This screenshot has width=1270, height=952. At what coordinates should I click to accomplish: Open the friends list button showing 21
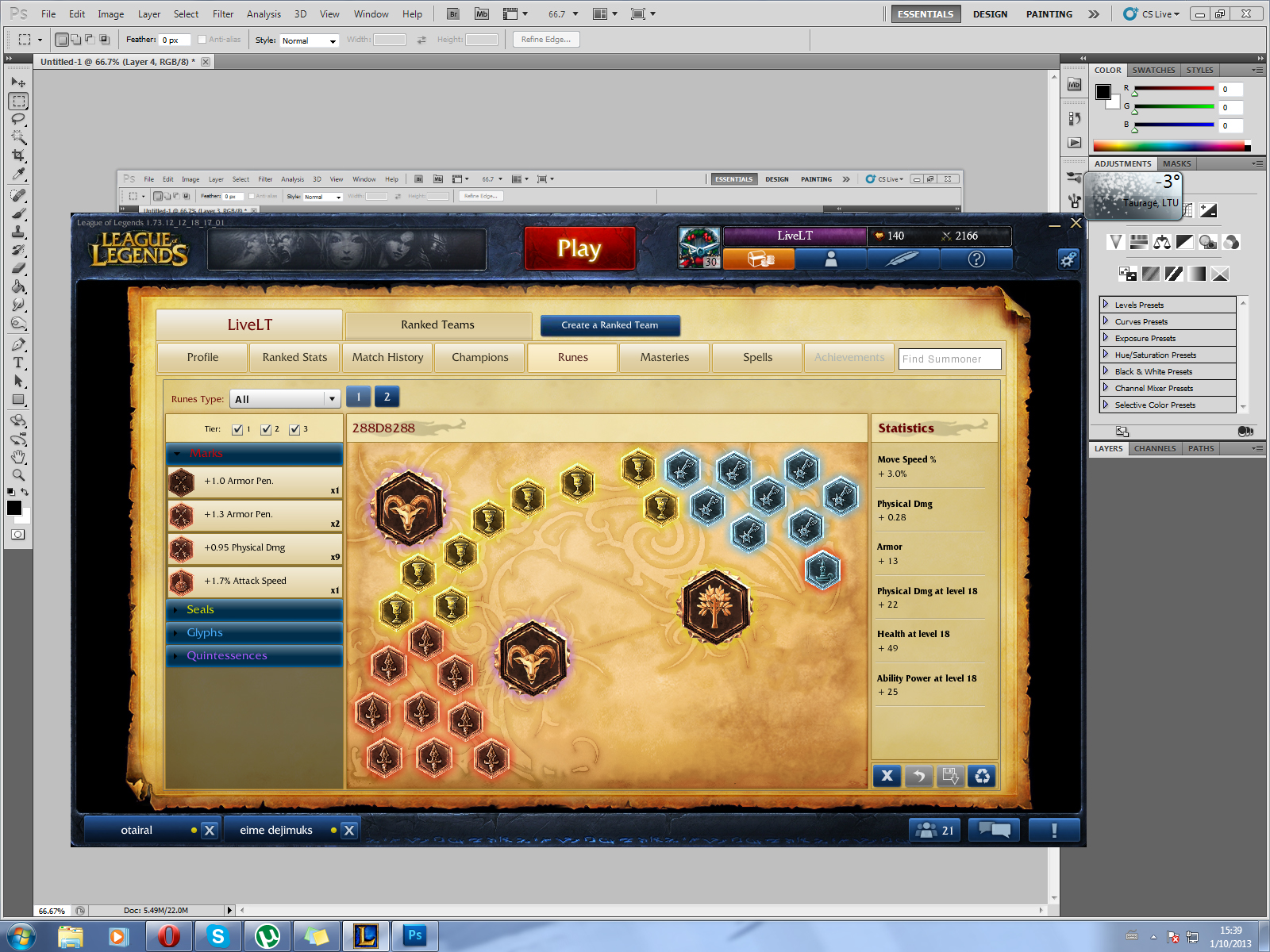click(934, 830)
